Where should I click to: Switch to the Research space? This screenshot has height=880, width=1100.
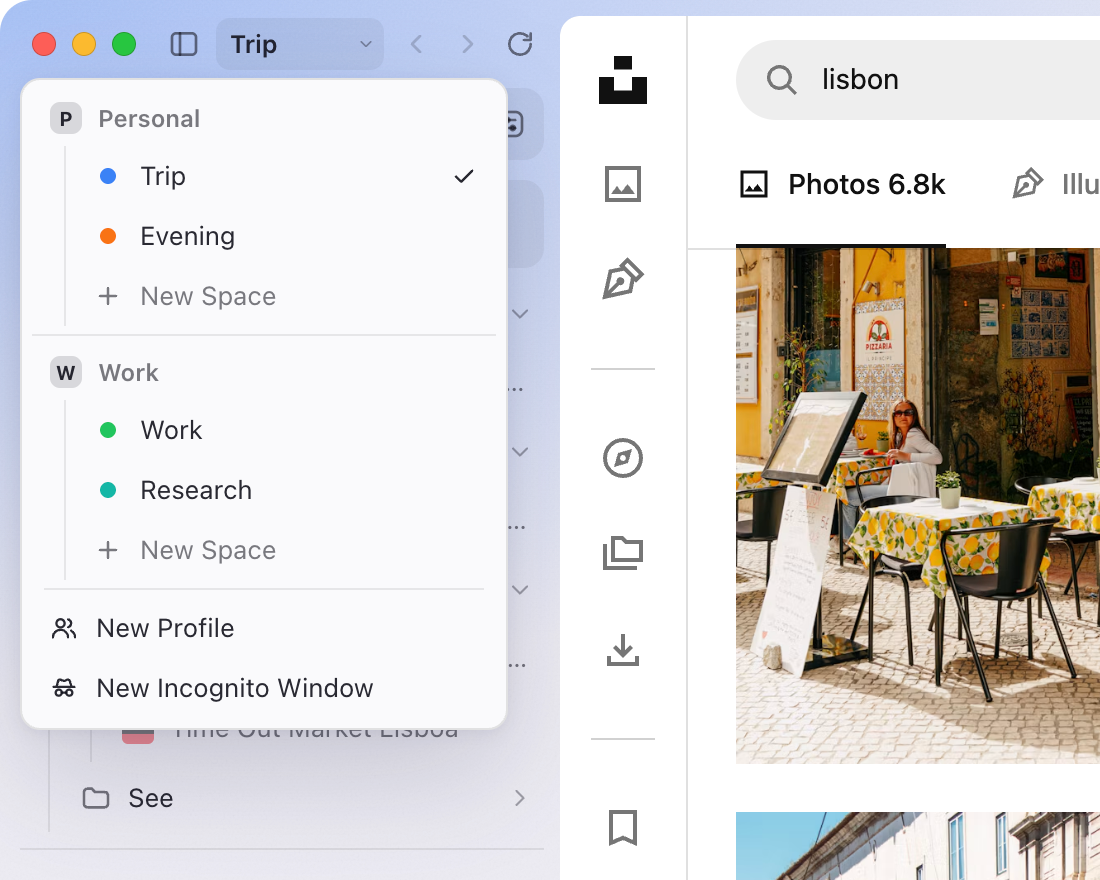tap(264, 490)
